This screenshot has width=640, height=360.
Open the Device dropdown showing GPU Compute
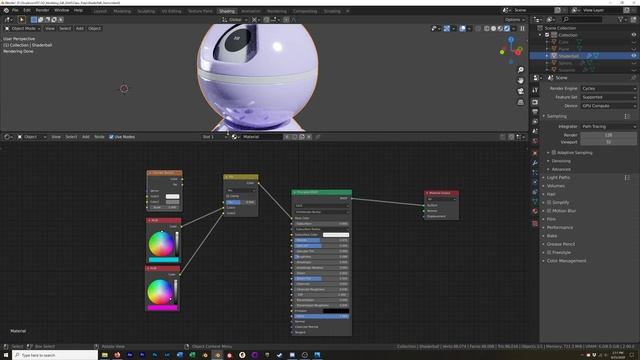click(609, 106)
